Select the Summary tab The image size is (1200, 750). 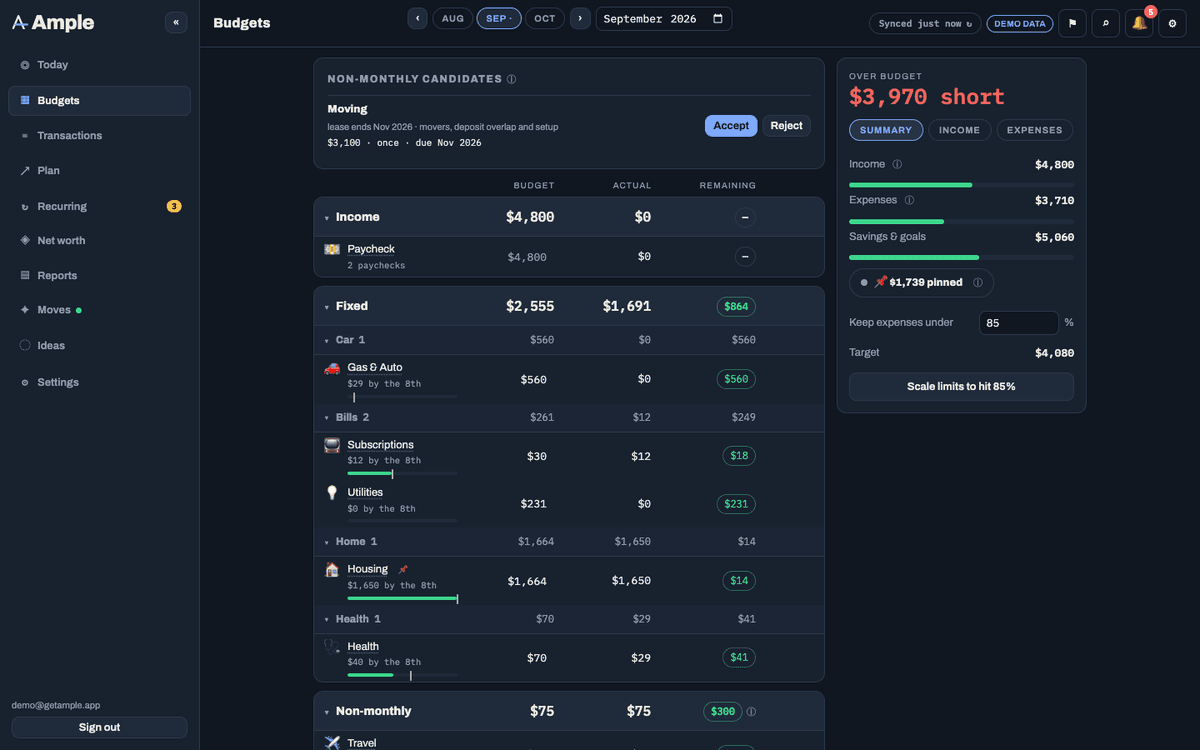point(886,130)
